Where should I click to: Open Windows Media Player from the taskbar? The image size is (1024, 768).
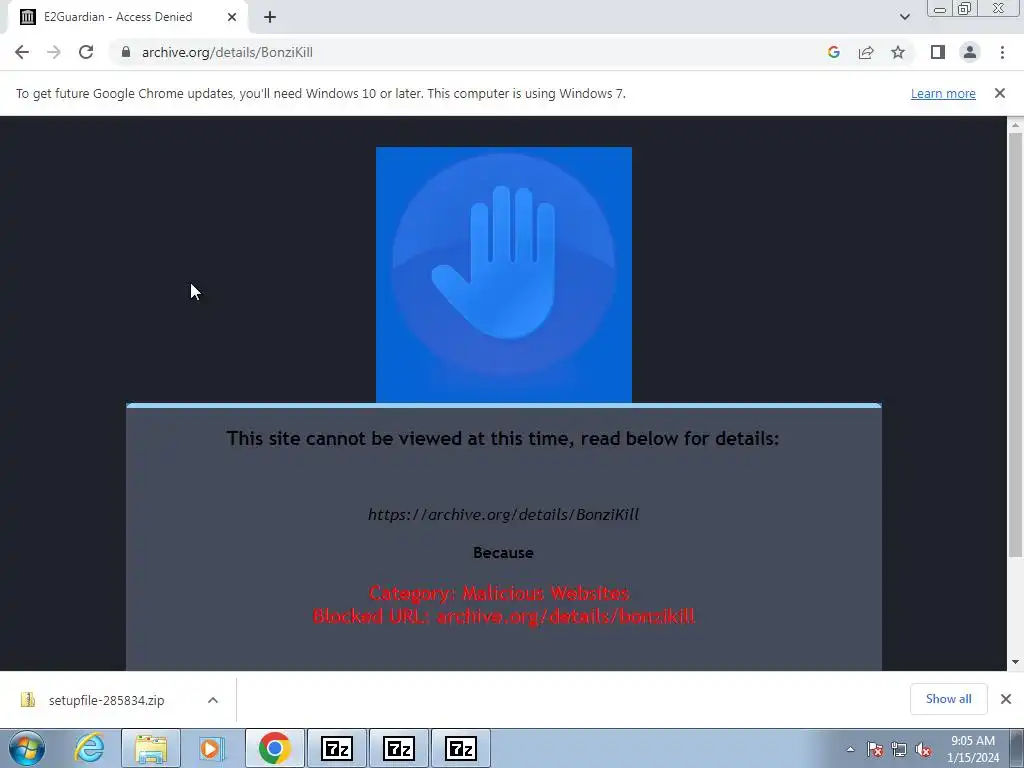212,748
